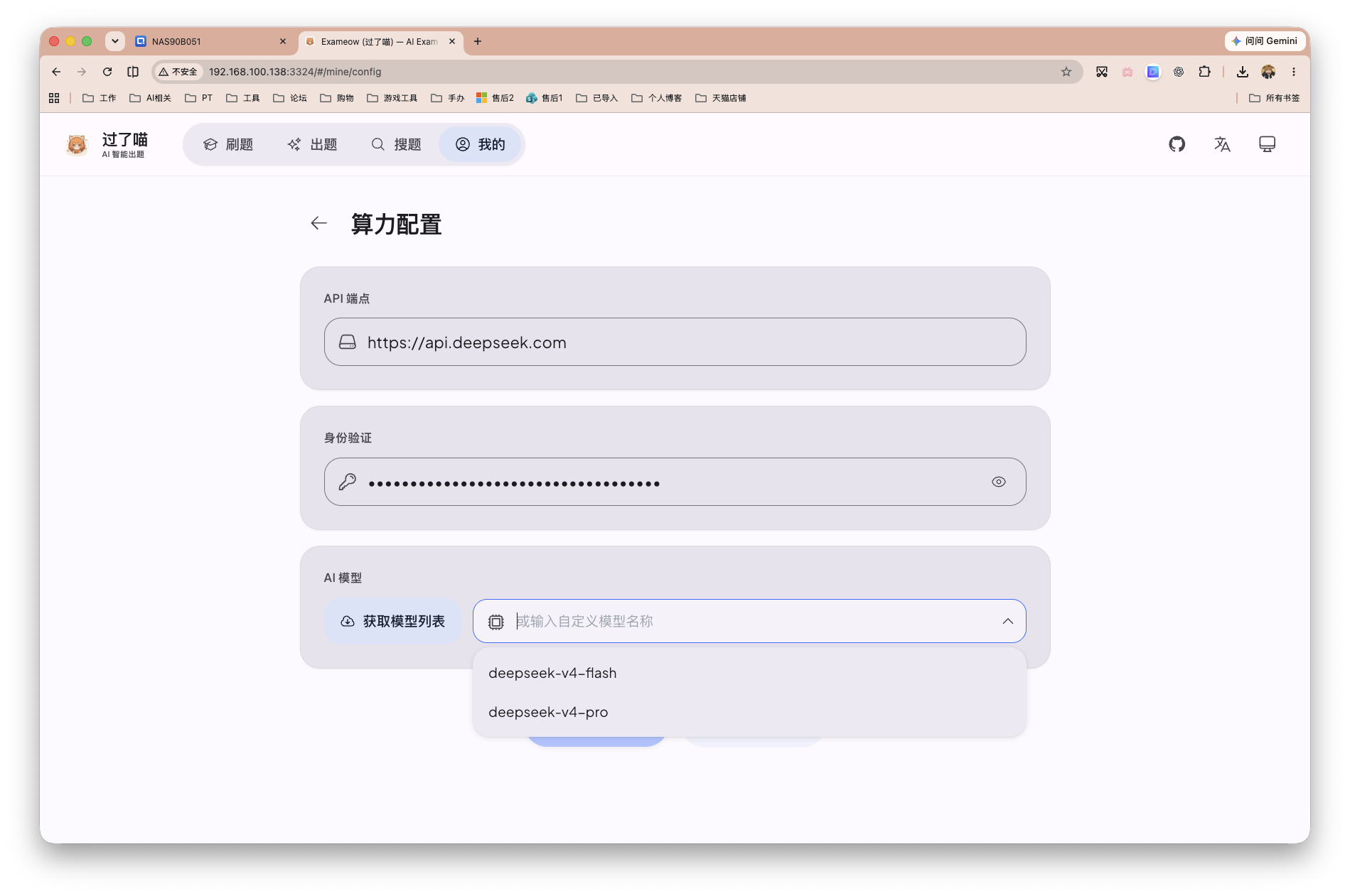1350x896 pixels.
Task: Open the 工具 bookmark folder
Action: tap(243, 98)
